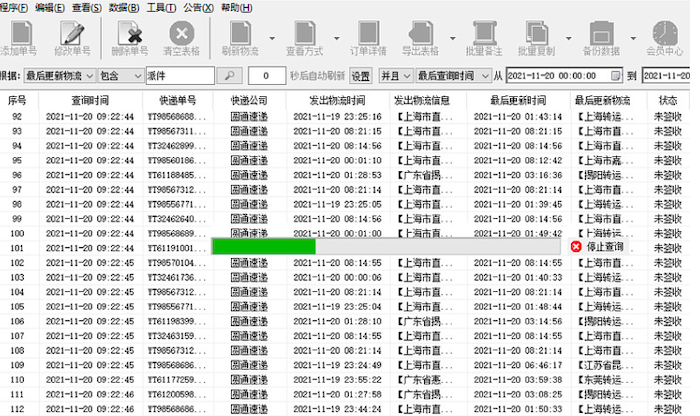Open the calendar picker on the start date
The width and height of the screenshot is (700, 416).
(615, 76)
